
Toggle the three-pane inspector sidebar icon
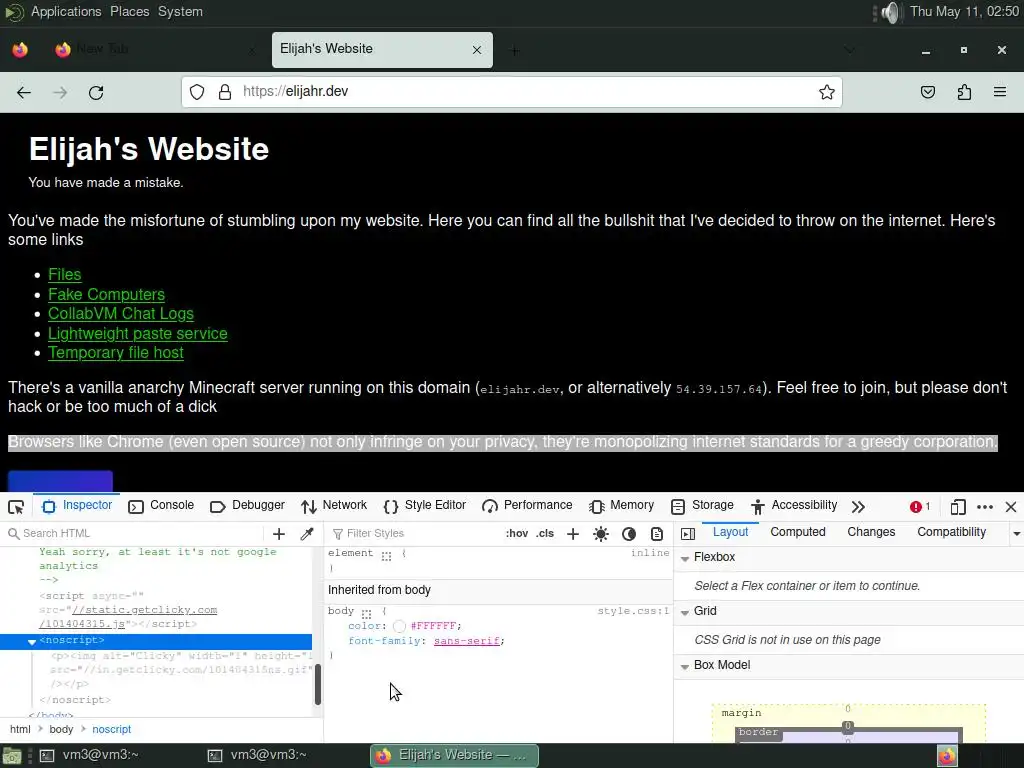pyautogui.click(x=688, y=534)
